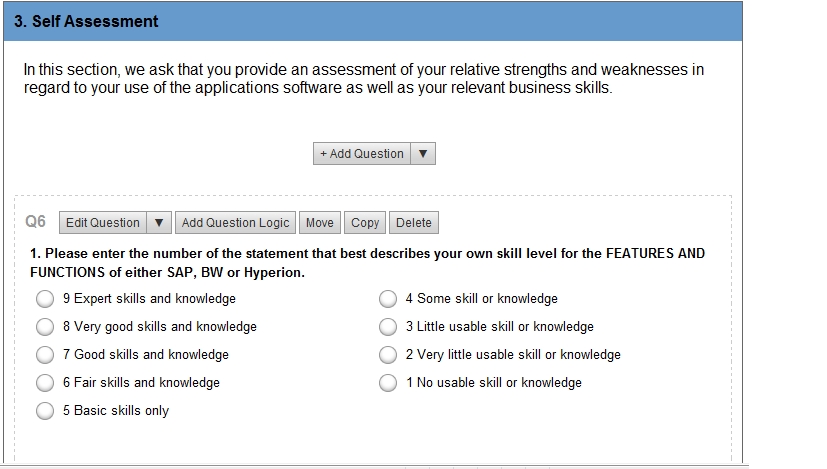Click the + Add Question button
The image size is (827, 469).
pyautogui.click(x=362, y=154)
